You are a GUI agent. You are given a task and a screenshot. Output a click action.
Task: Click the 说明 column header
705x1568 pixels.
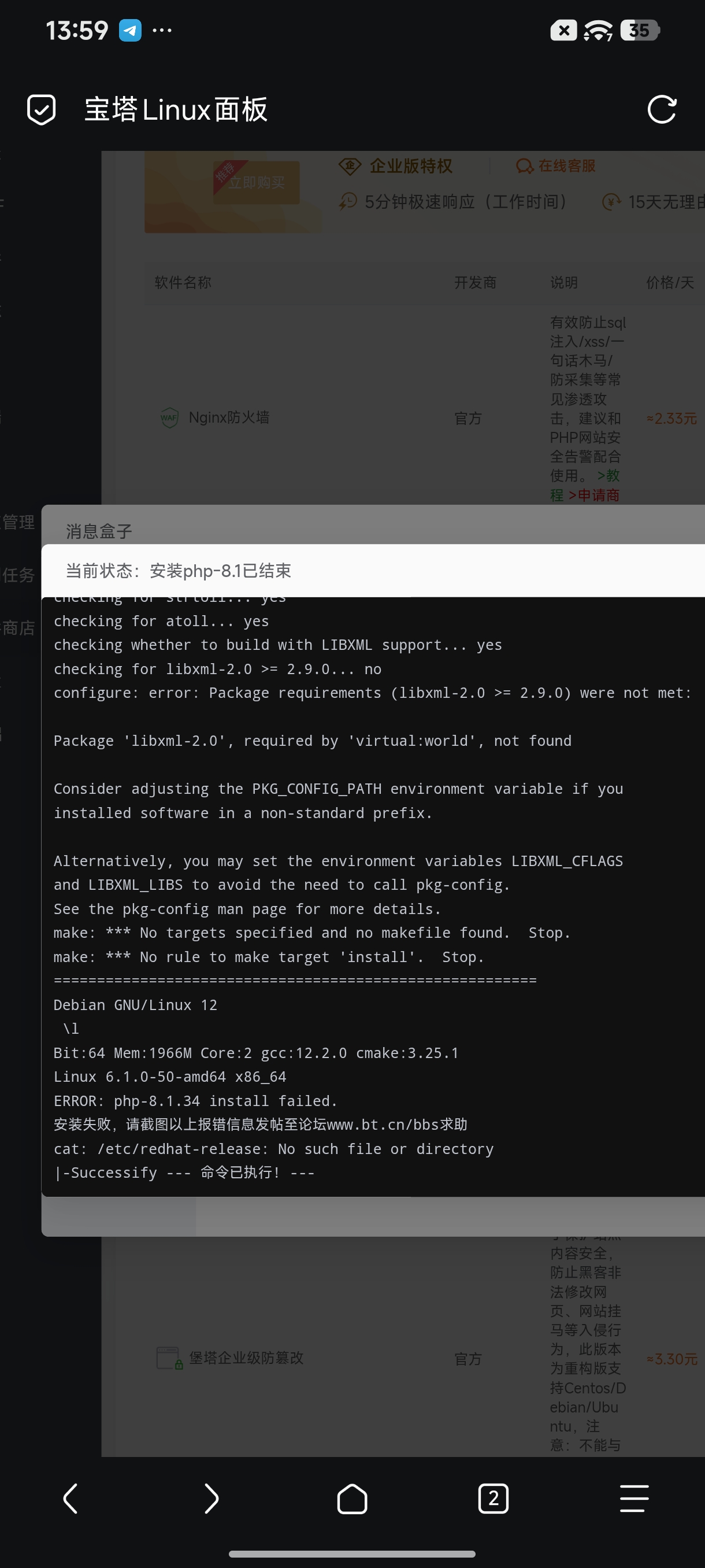pyautogui.click(x=564, y=282)
